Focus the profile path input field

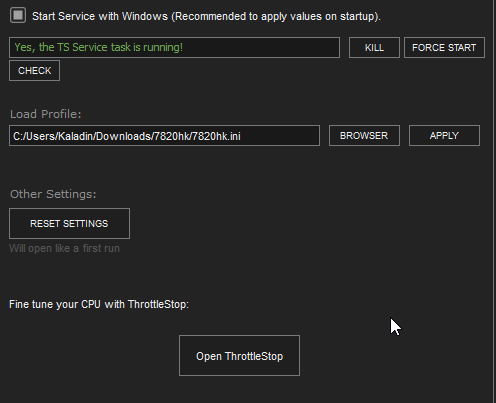click(164, 136)
